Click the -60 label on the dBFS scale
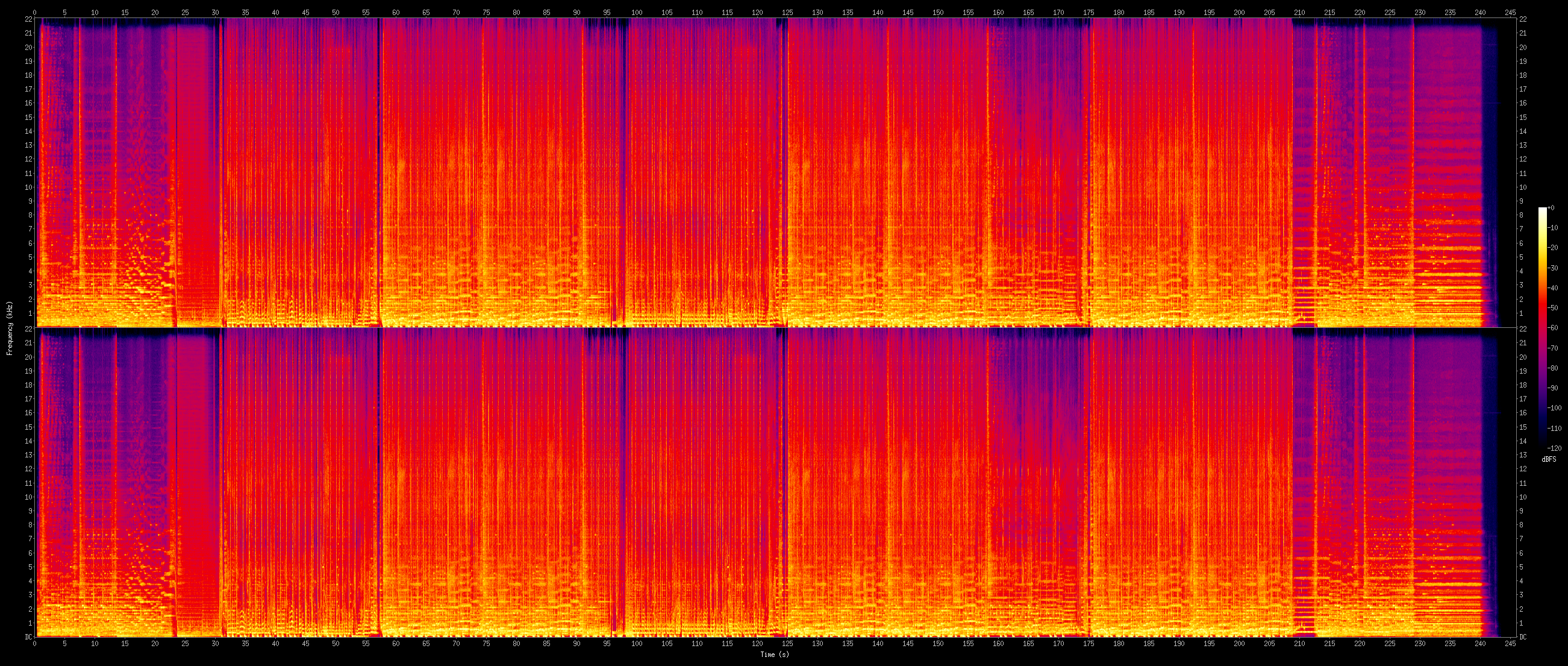Viewport: 1568px width, 666px height. click(1554, 327)
